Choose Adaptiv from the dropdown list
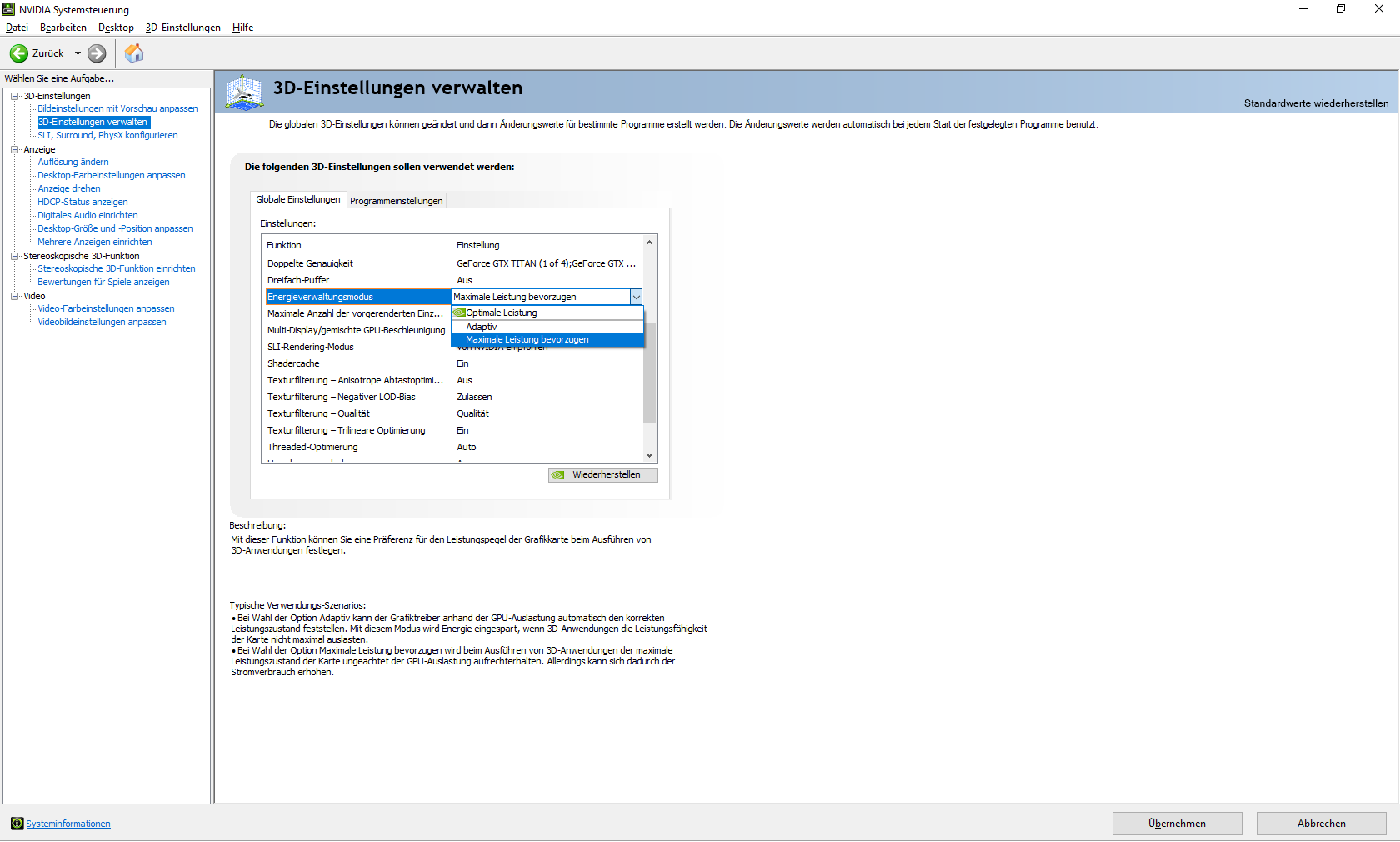1400x842 pixels. click(547, 327)
